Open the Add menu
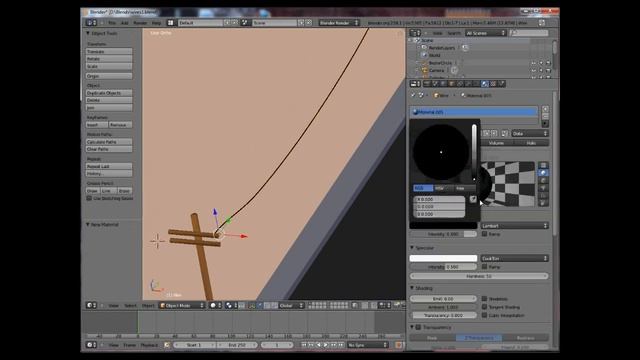This screenshot has width=640, height=360. (x=124, y=23)
